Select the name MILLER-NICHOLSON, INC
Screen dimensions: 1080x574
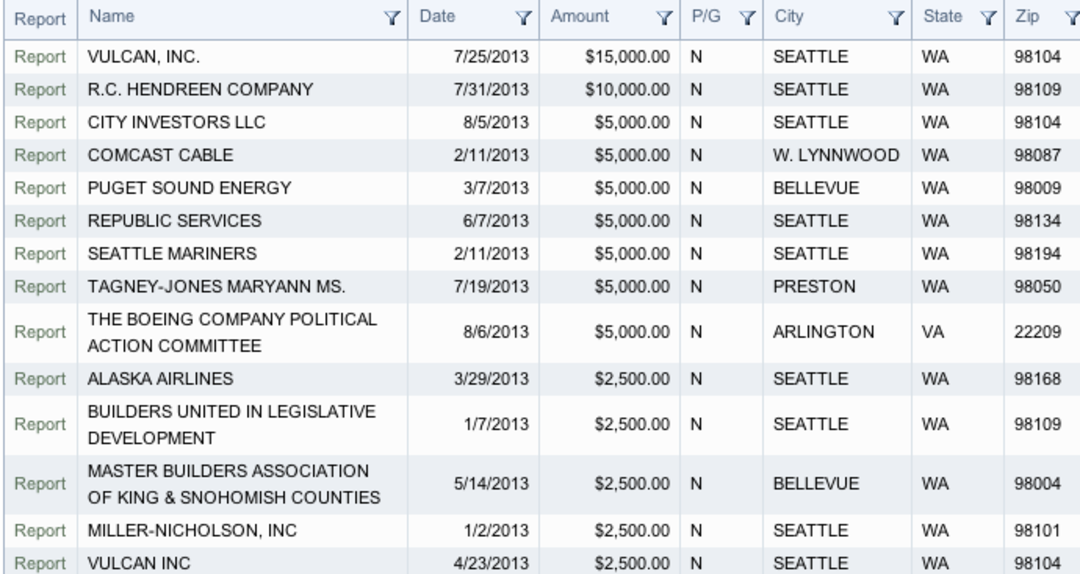(192, 531)
